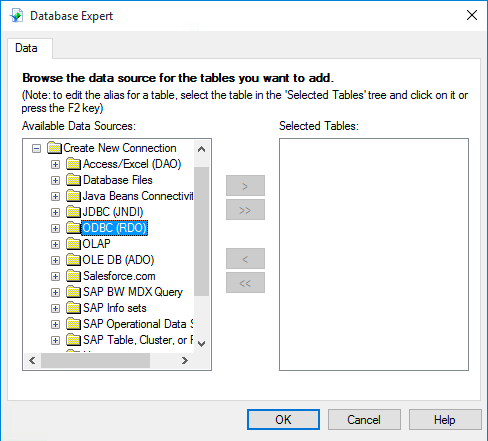Image resolution: width=488 pixels, height=441 pixels.
Task: Expand the SAP Table, Cluster node
Action: (x=55, y=340)
